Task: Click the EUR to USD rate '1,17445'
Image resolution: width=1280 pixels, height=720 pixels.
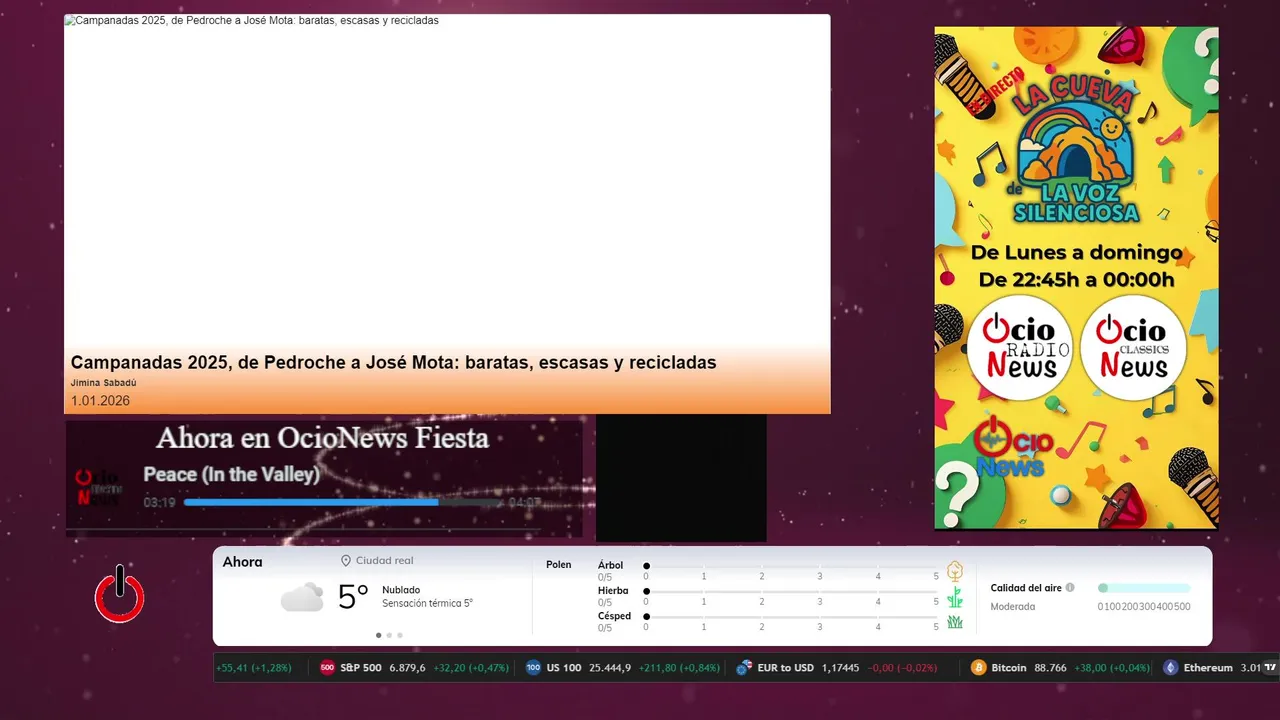Action: (x=840, y=668)
